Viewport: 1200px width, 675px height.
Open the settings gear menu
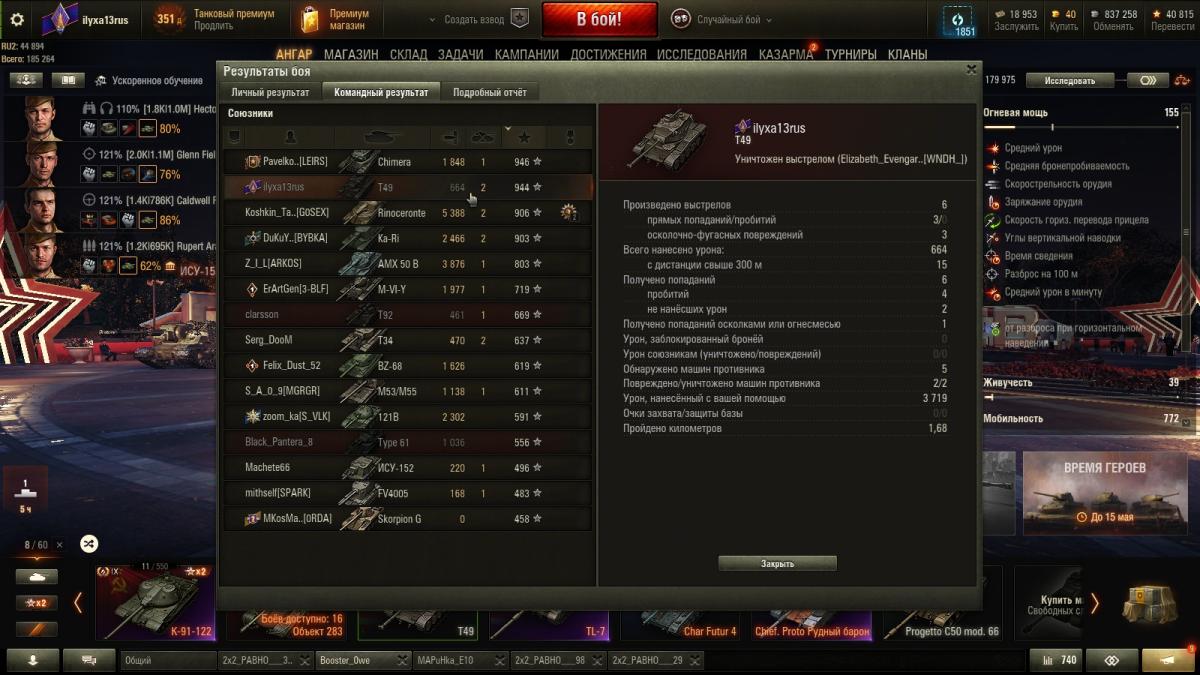pyautogui.click(x=16, y=19)
